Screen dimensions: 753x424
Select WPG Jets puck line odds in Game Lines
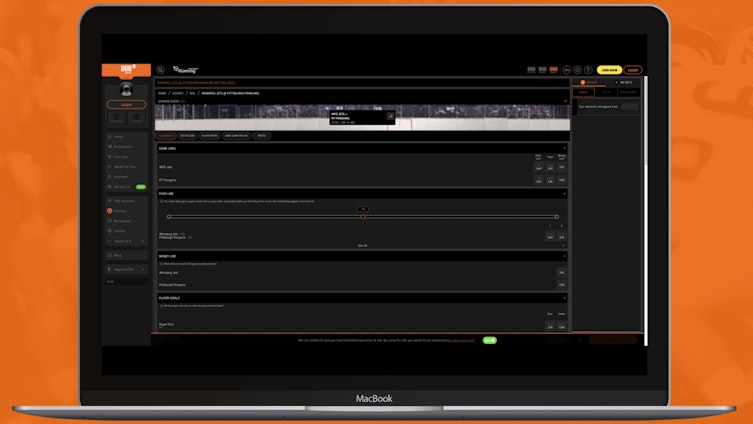point(538,168)
